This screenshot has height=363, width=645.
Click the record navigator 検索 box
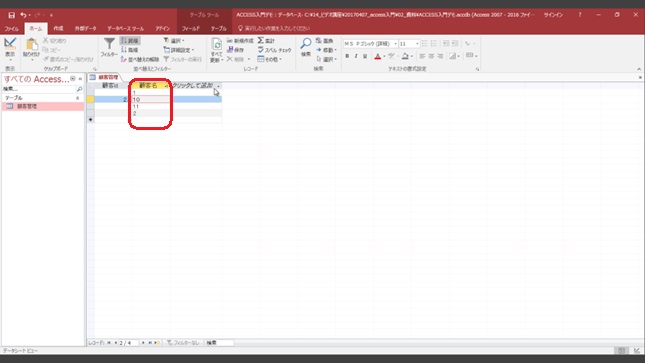point(219,342)
